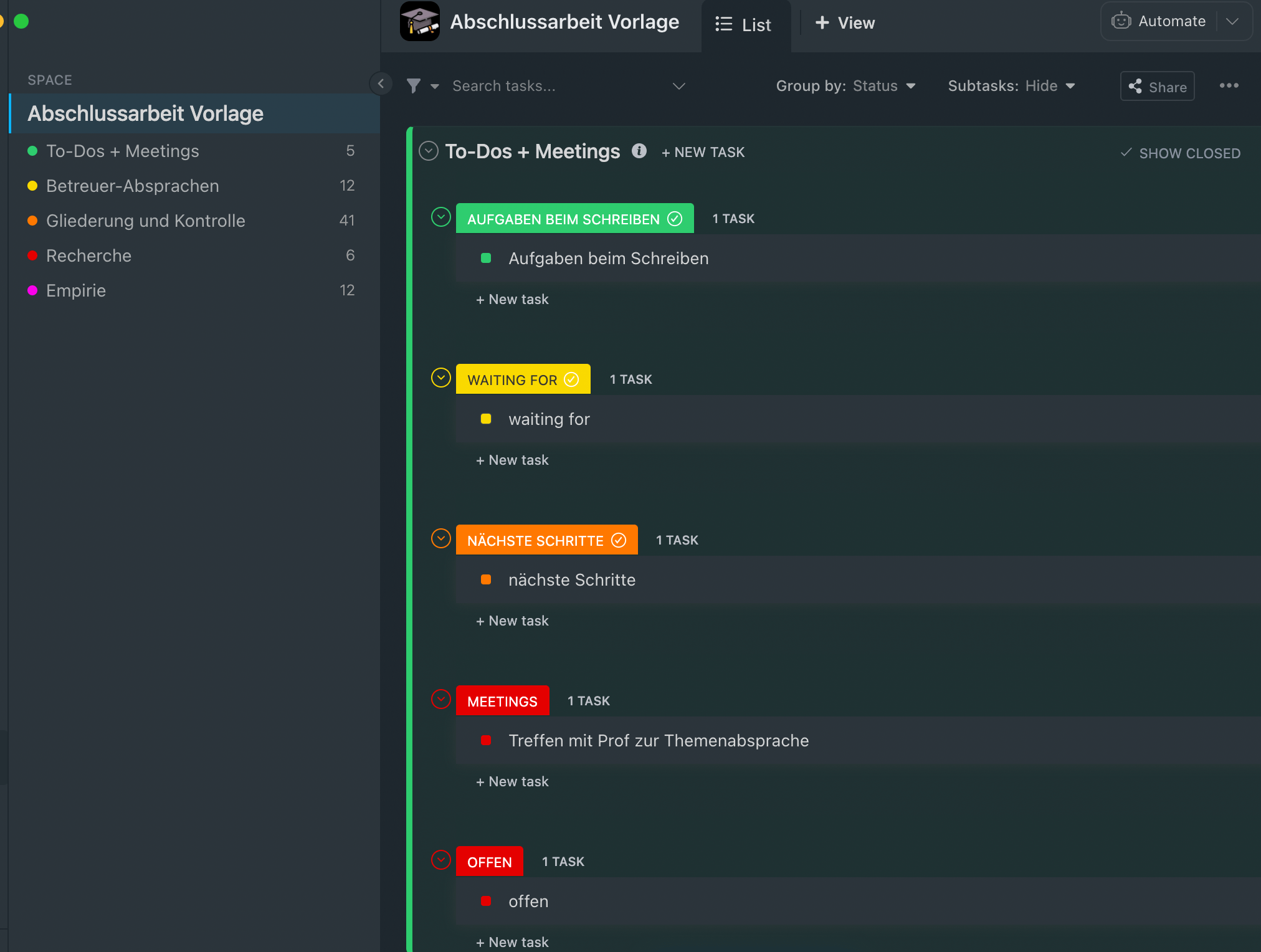The height and width of the screenshot is (952, 1261).
Task: Collapse the Meetings status group
Action: (x=441, y=700)
